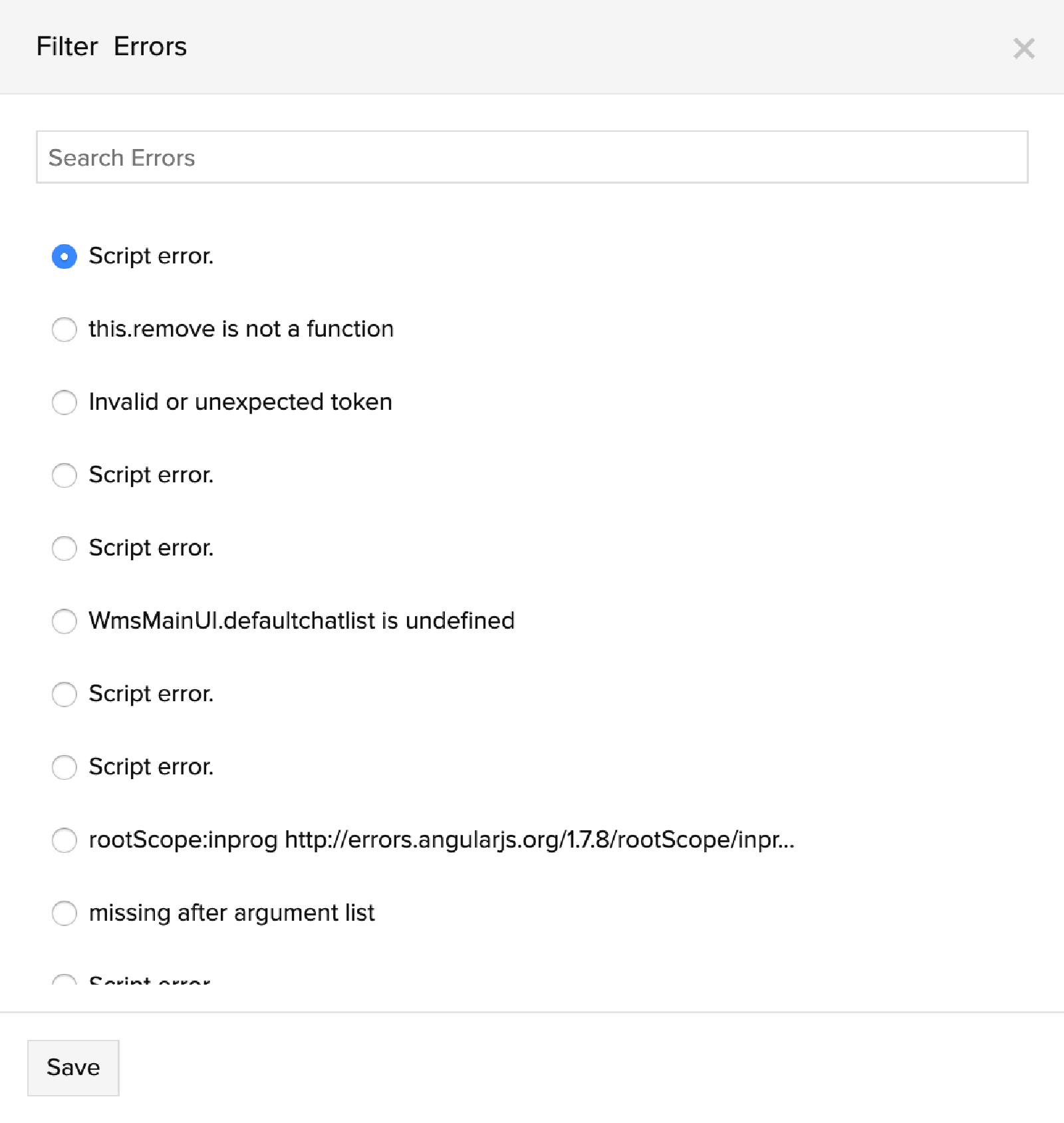Click 'missing after argument list' label text
The height and width of the screenshot is (1123, 1064).
tap(231, 913)
